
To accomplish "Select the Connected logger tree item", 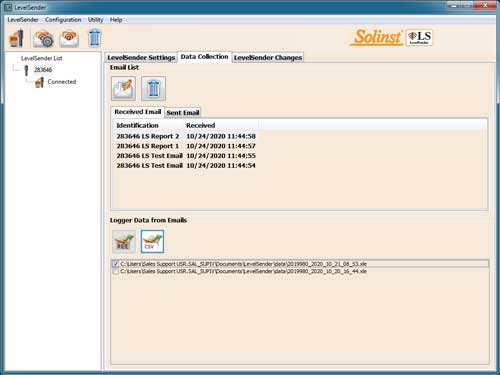I will click(x=62, y=82).
